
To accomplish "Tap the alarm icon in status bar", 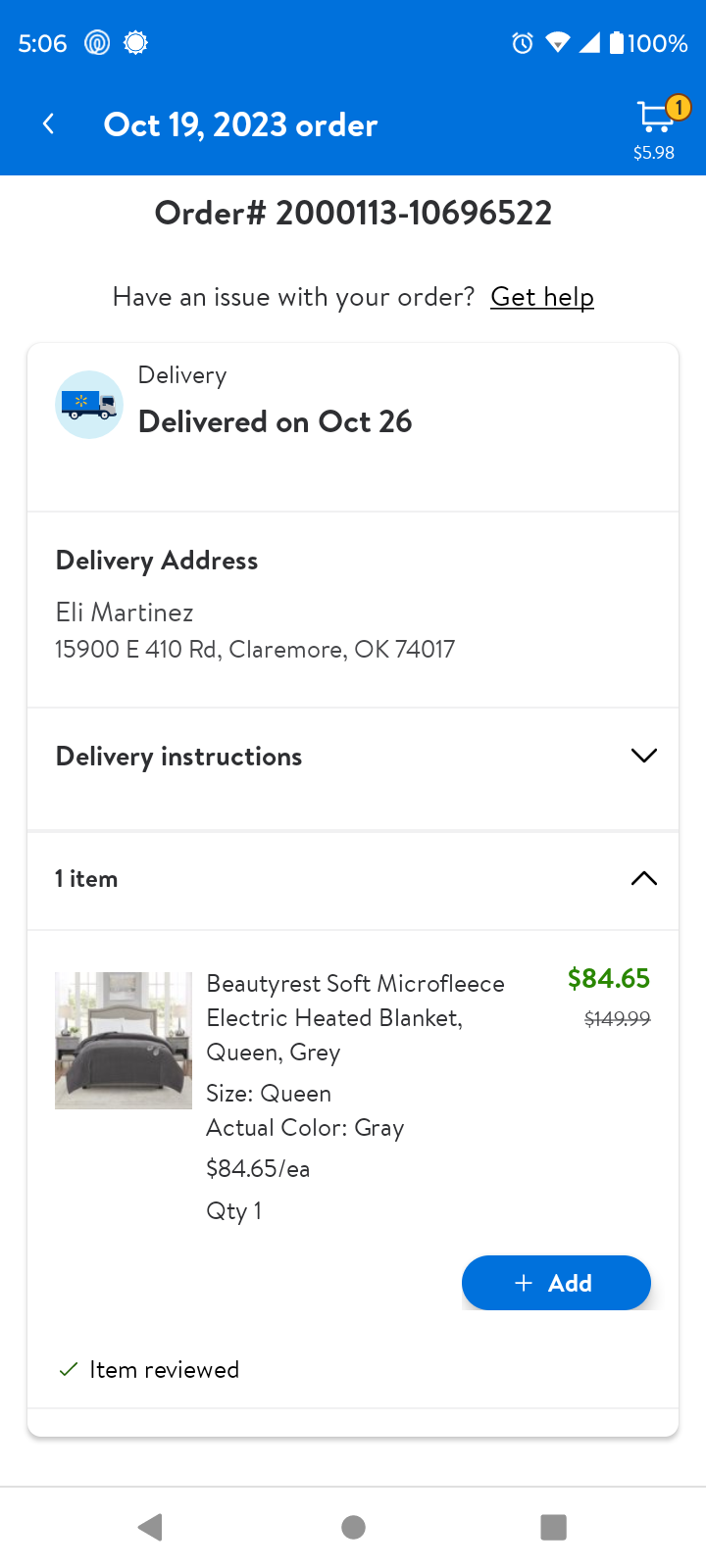I will coord(523,43).
